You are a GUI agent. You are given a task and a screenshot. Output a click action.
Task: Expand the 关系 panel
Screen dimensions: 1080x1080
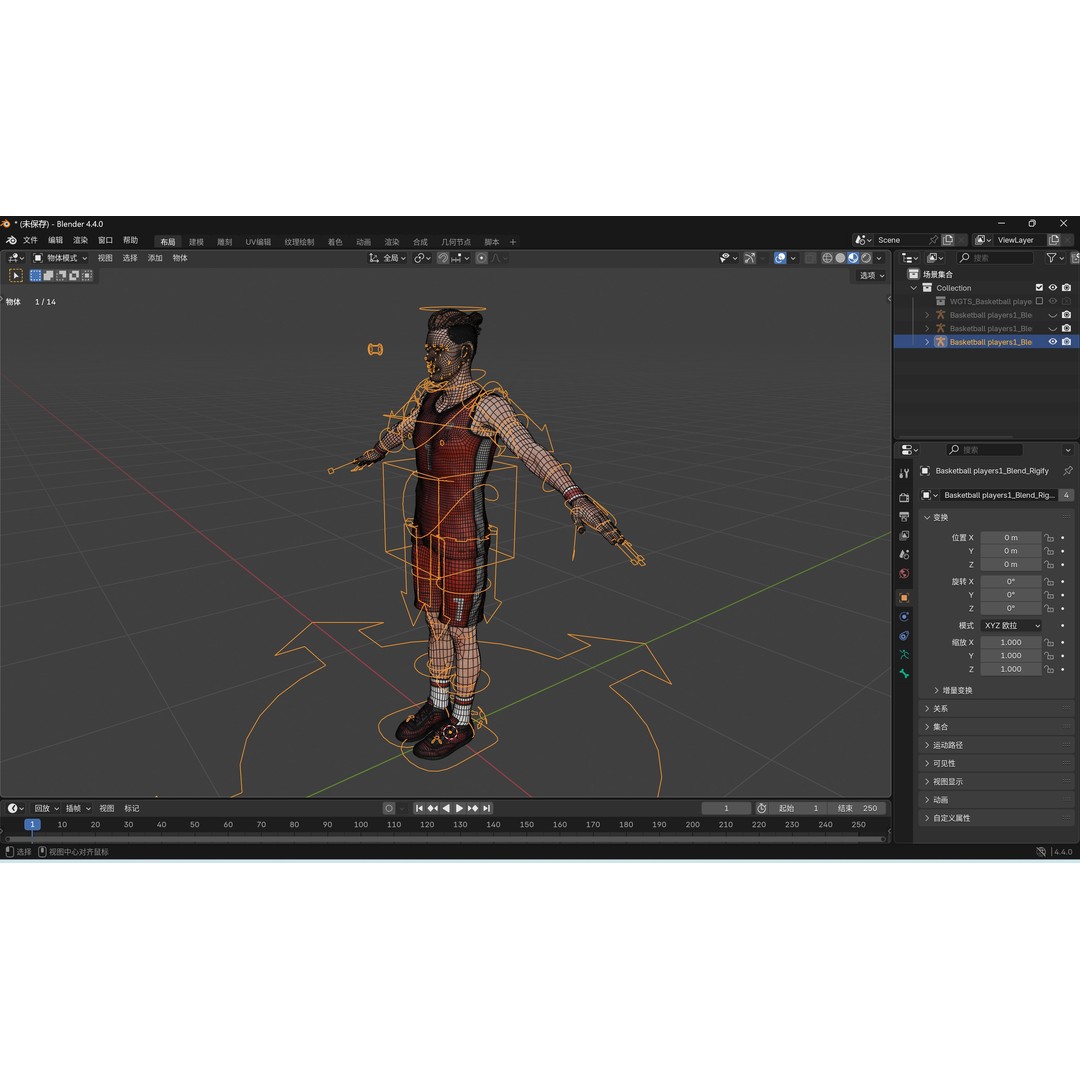pos(997,709)
